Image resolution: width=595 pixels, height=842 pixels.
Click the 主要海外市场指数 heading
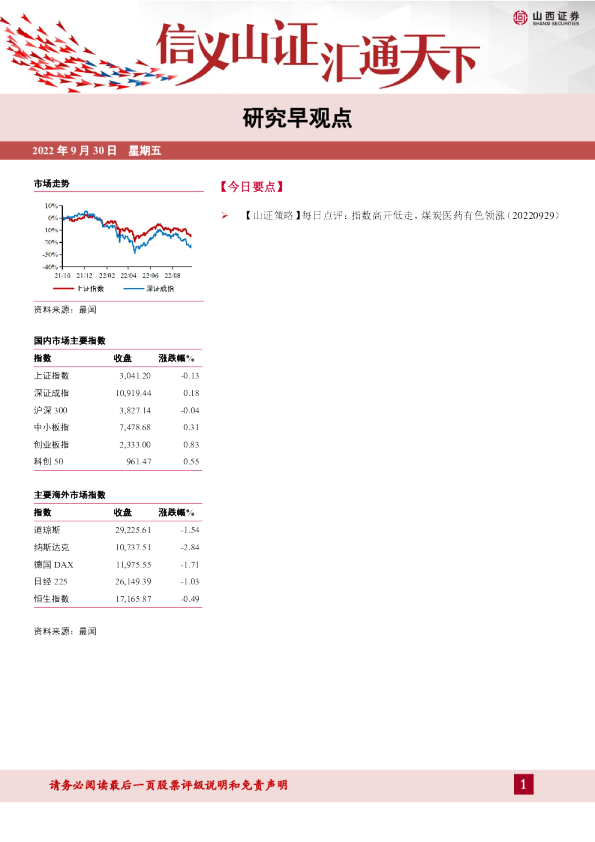70,495
